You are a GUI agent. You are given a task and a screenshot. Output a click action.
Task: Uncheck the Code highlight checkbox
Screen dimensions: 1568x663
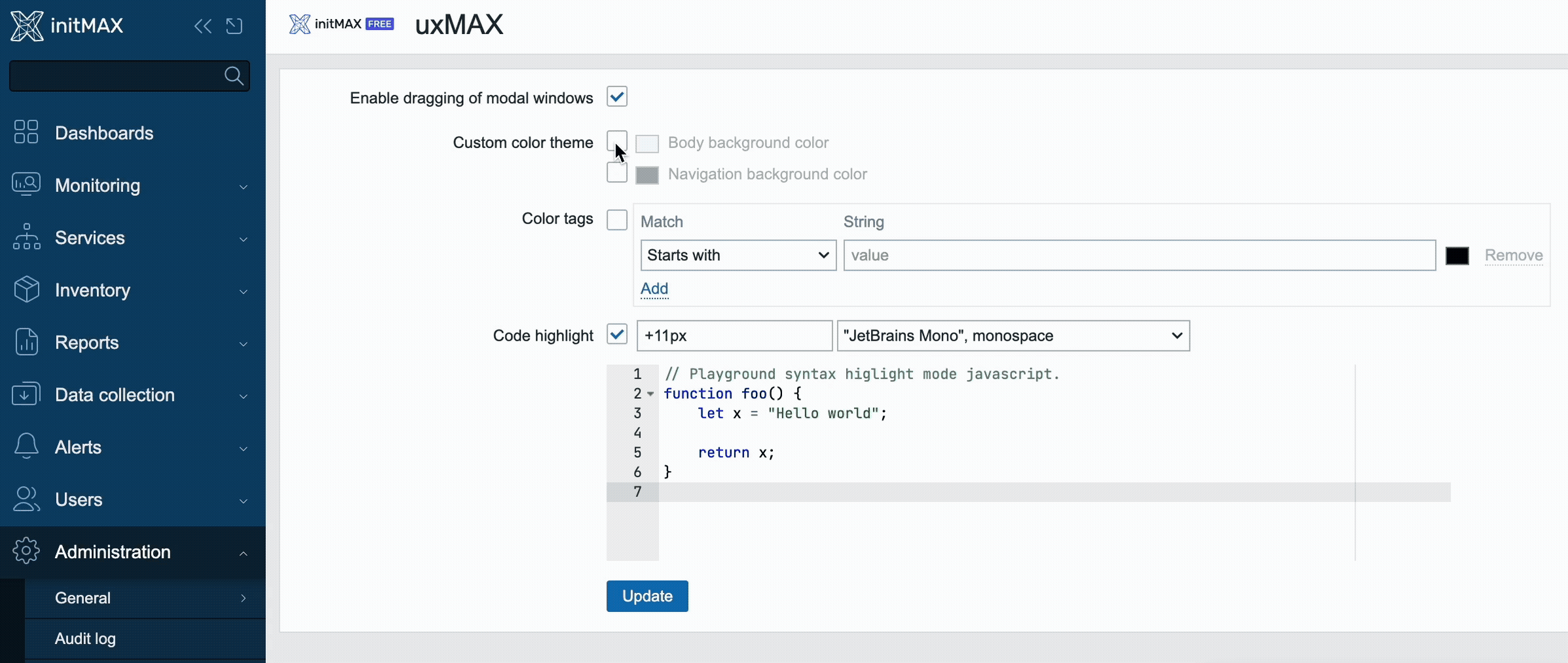(616, 335)
